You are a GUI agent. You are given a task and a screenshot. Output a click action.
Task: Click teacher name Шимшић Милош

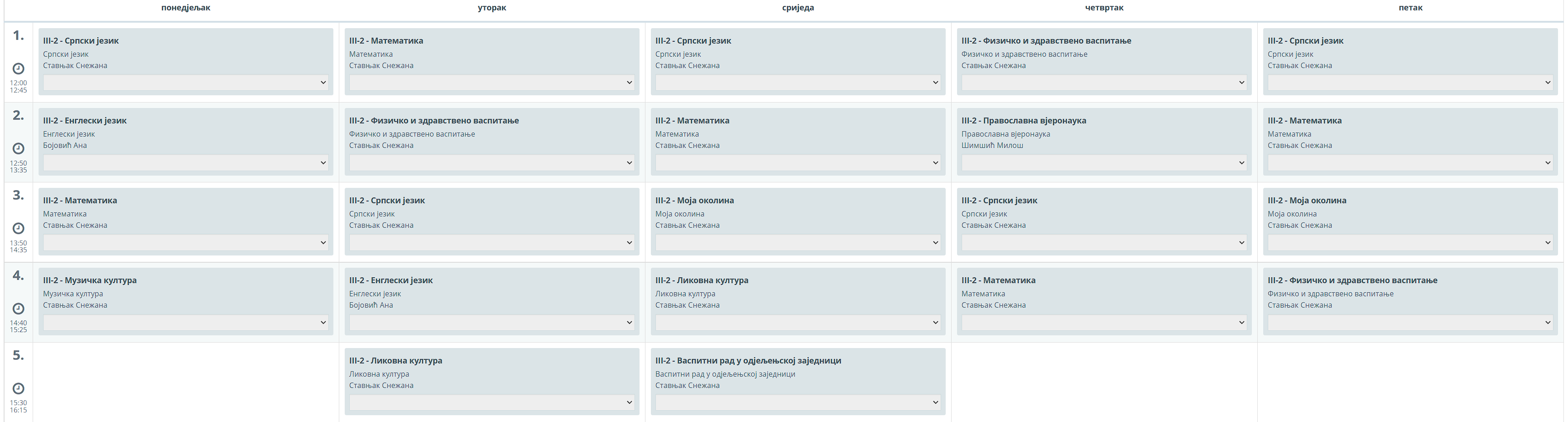992,146
